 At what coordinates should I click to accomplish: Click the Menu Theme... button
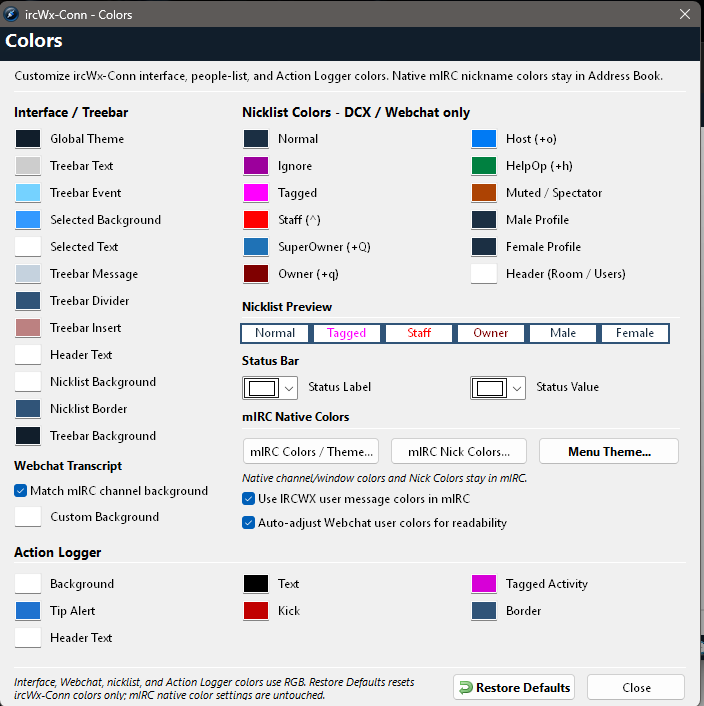point(609,451)
